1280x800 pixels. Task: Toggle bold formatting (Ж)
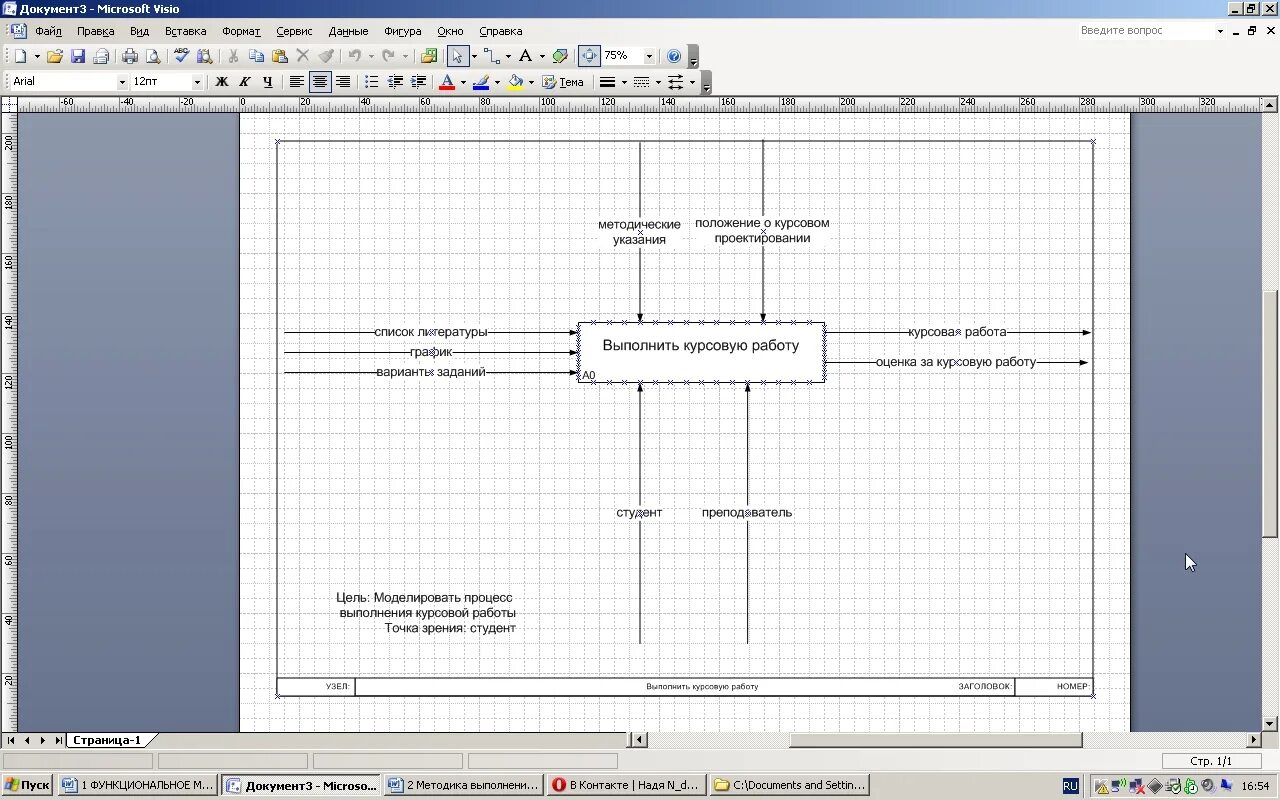(x=222, y=82)
